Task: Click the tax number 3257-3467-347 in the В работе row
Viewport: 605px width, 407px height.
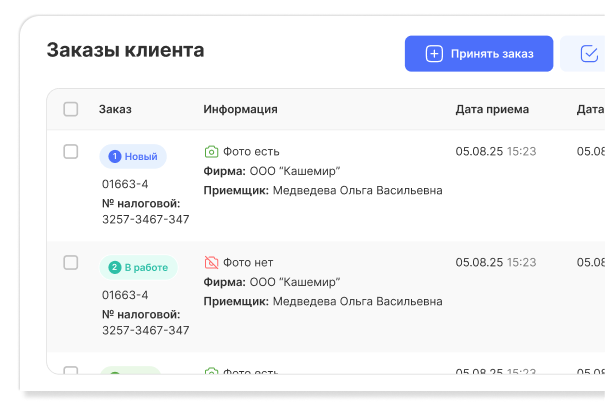Action: click(x=146, y=330)
